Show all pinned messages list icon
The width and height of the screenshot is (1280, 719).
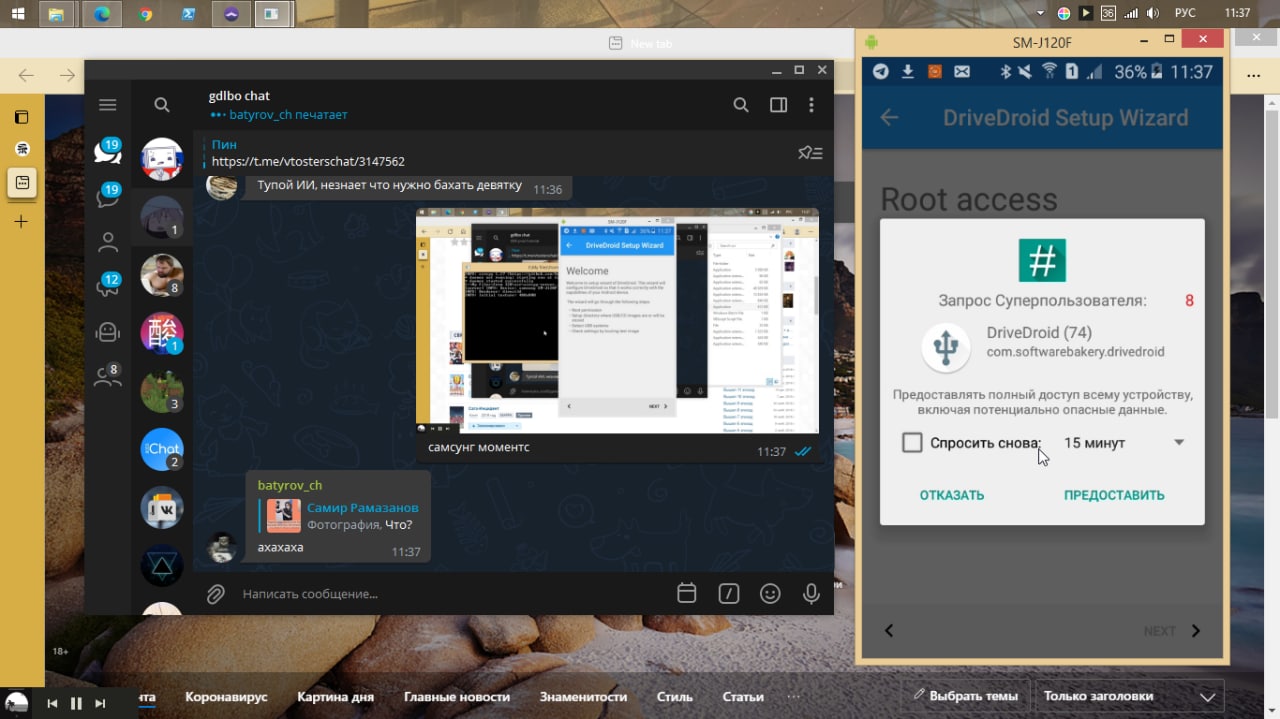810,153
